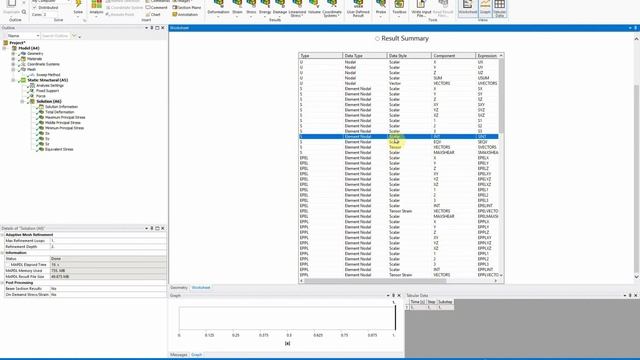Select Middle Principal Stress in the outline

click(x=63, y=122)
